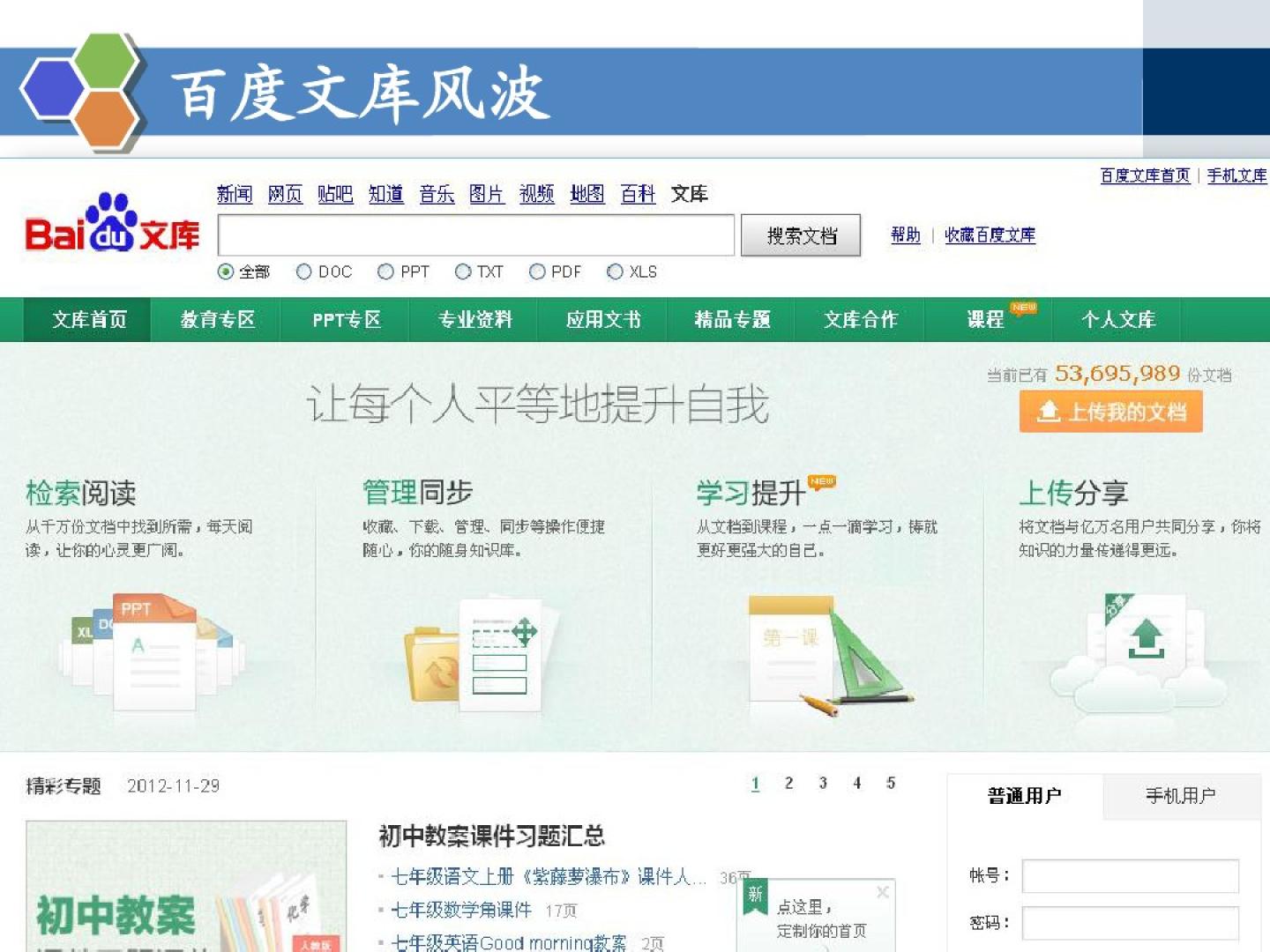Open the 教育专区 navigation tab

pos(217,320)
